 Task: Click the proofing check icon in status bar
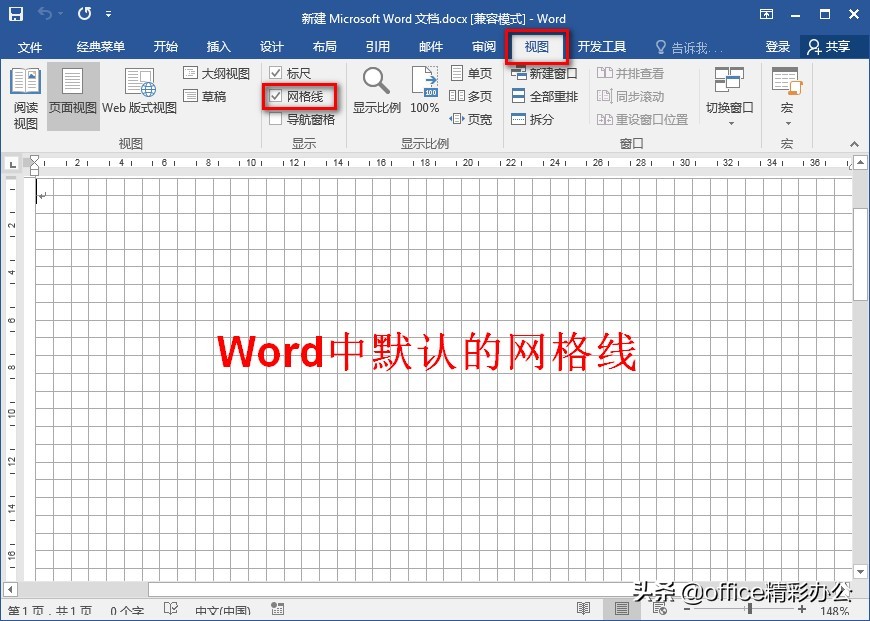(171, 609)
